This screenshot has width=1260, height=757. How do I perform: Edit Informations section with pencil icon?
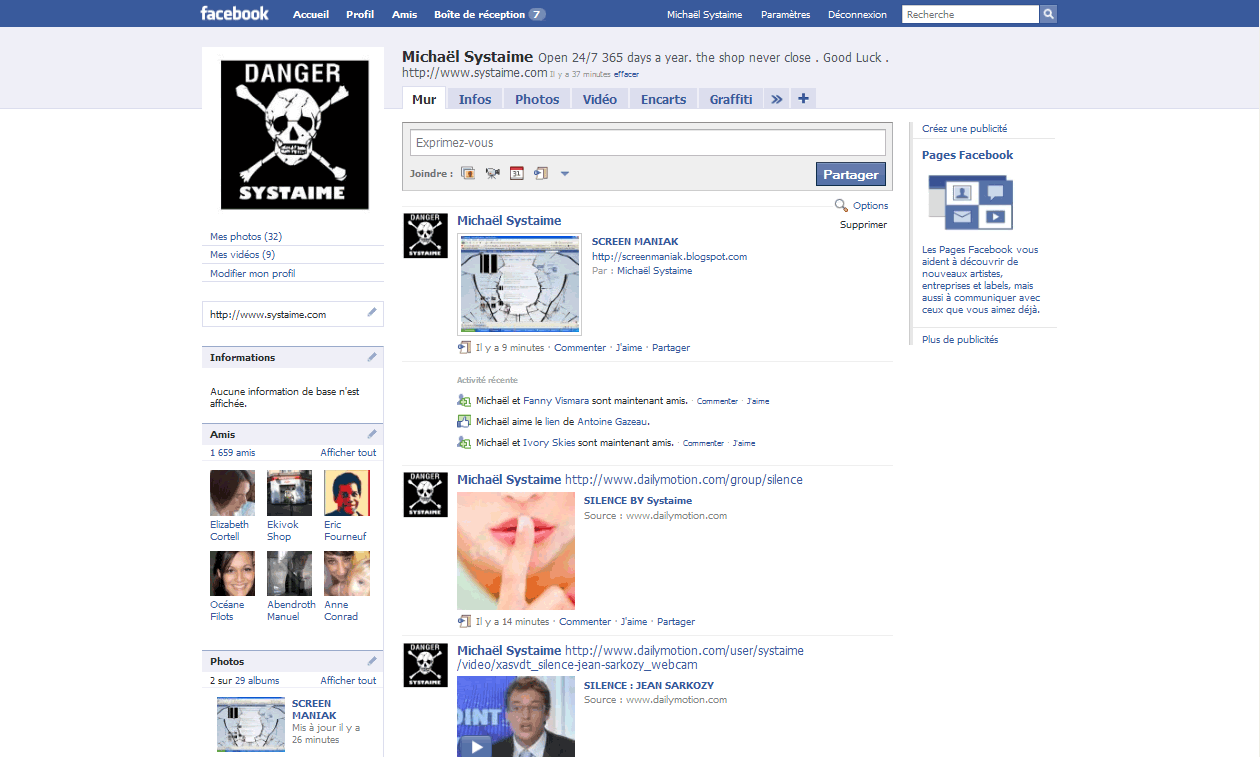click(x=372, y=356)
